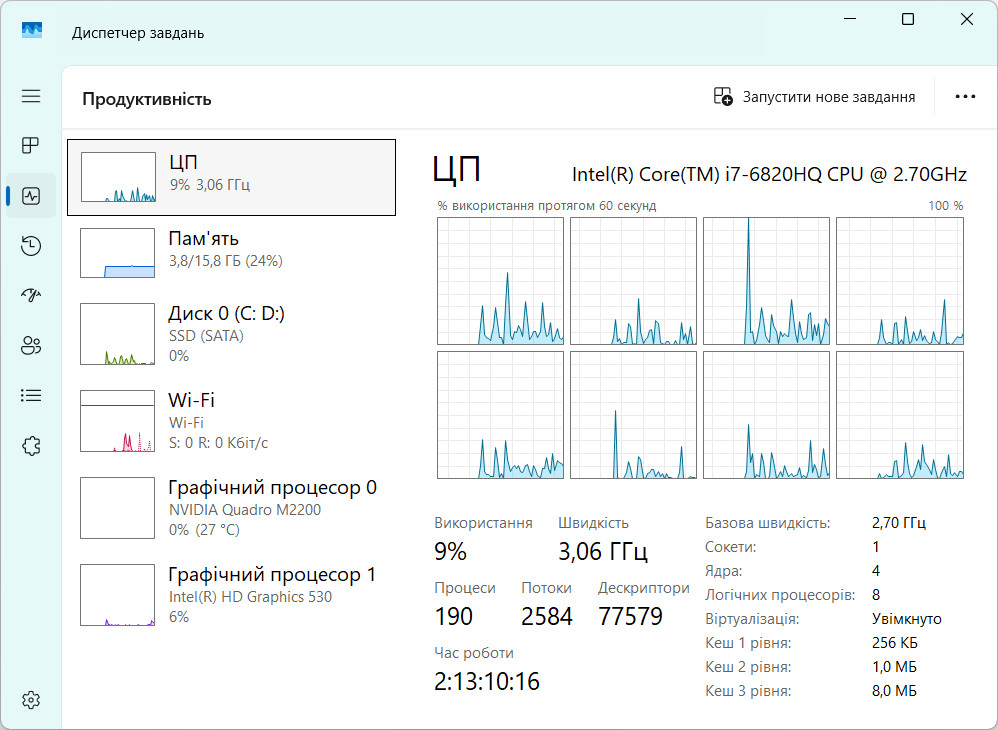Select the Пам'ять resource entry
Screen dimensions: 998x730
click(x=232, y=253)
